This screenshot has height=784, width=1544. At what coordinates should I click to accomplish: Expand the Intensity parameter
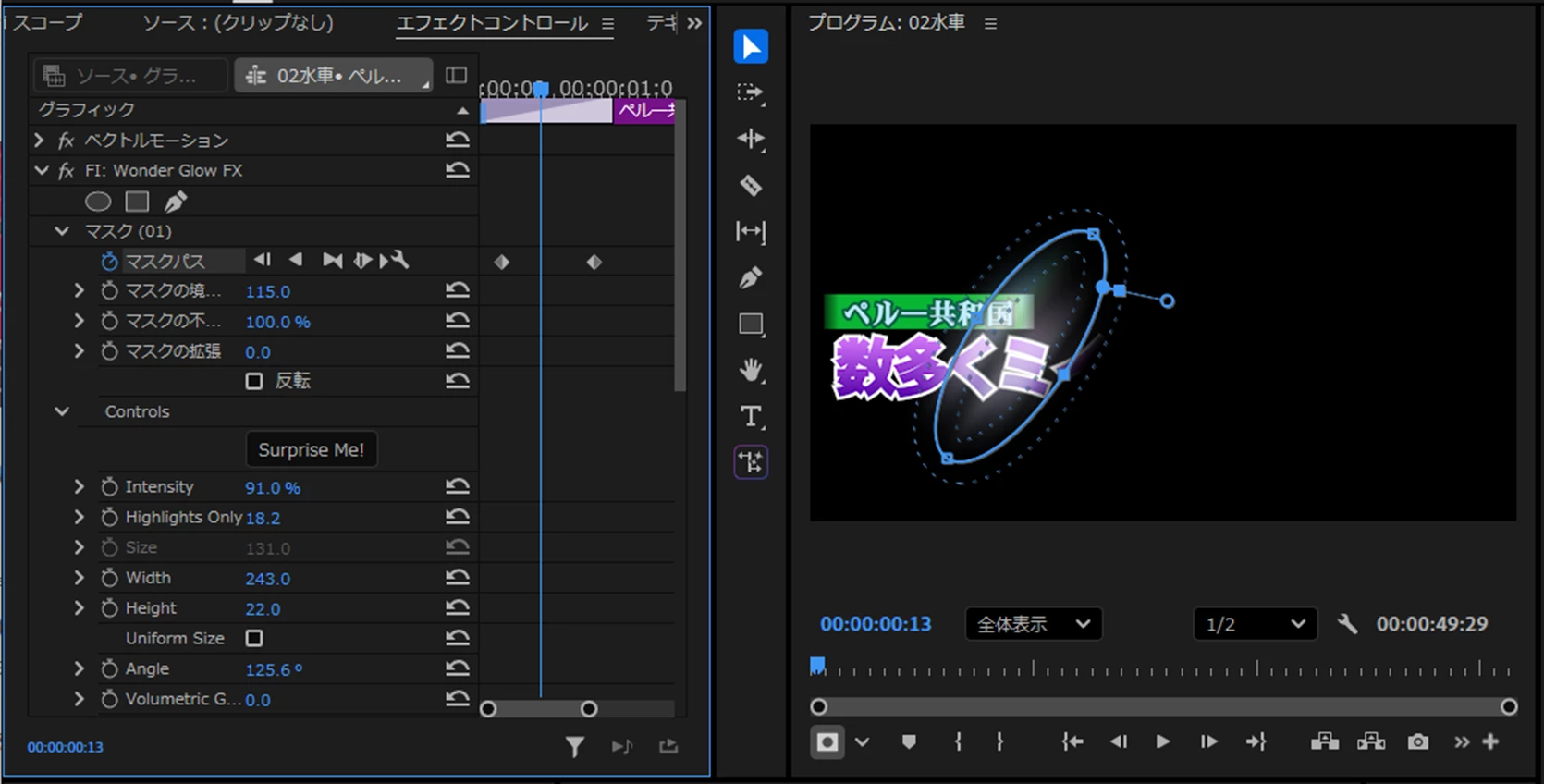[x=80, y=487]
